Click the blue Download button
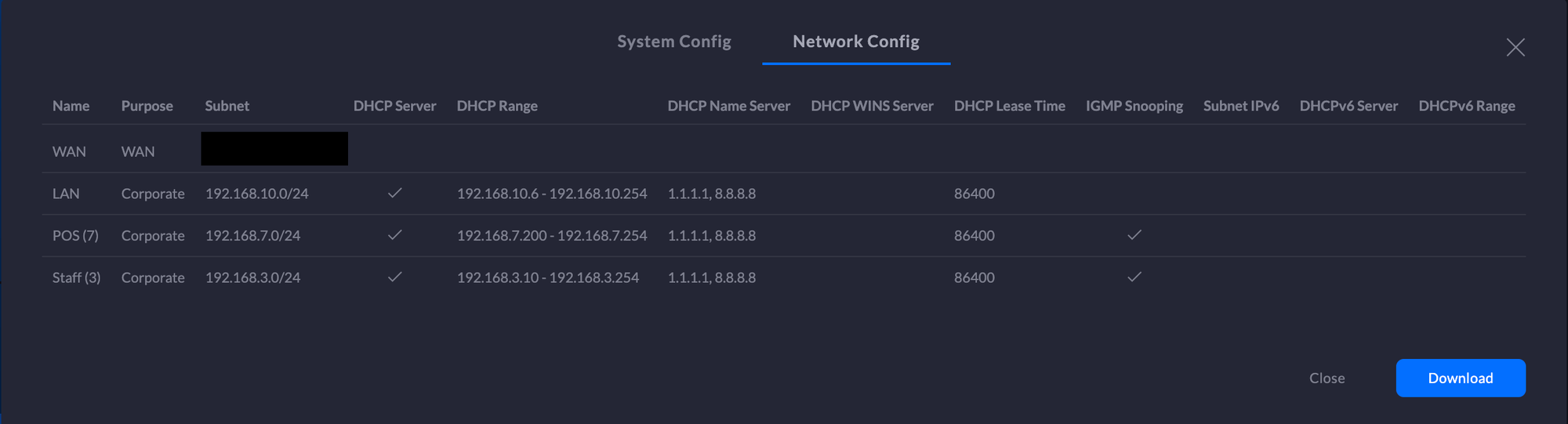The image size is (1568, 424). point(1460,378)
